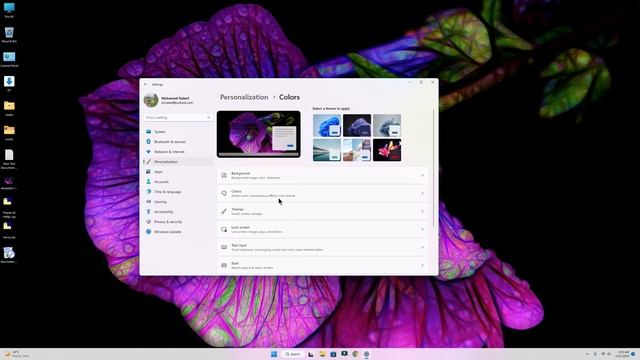Screen dimensions: 640x360
Task: Open Background settings row
Action: coord(323,176)
